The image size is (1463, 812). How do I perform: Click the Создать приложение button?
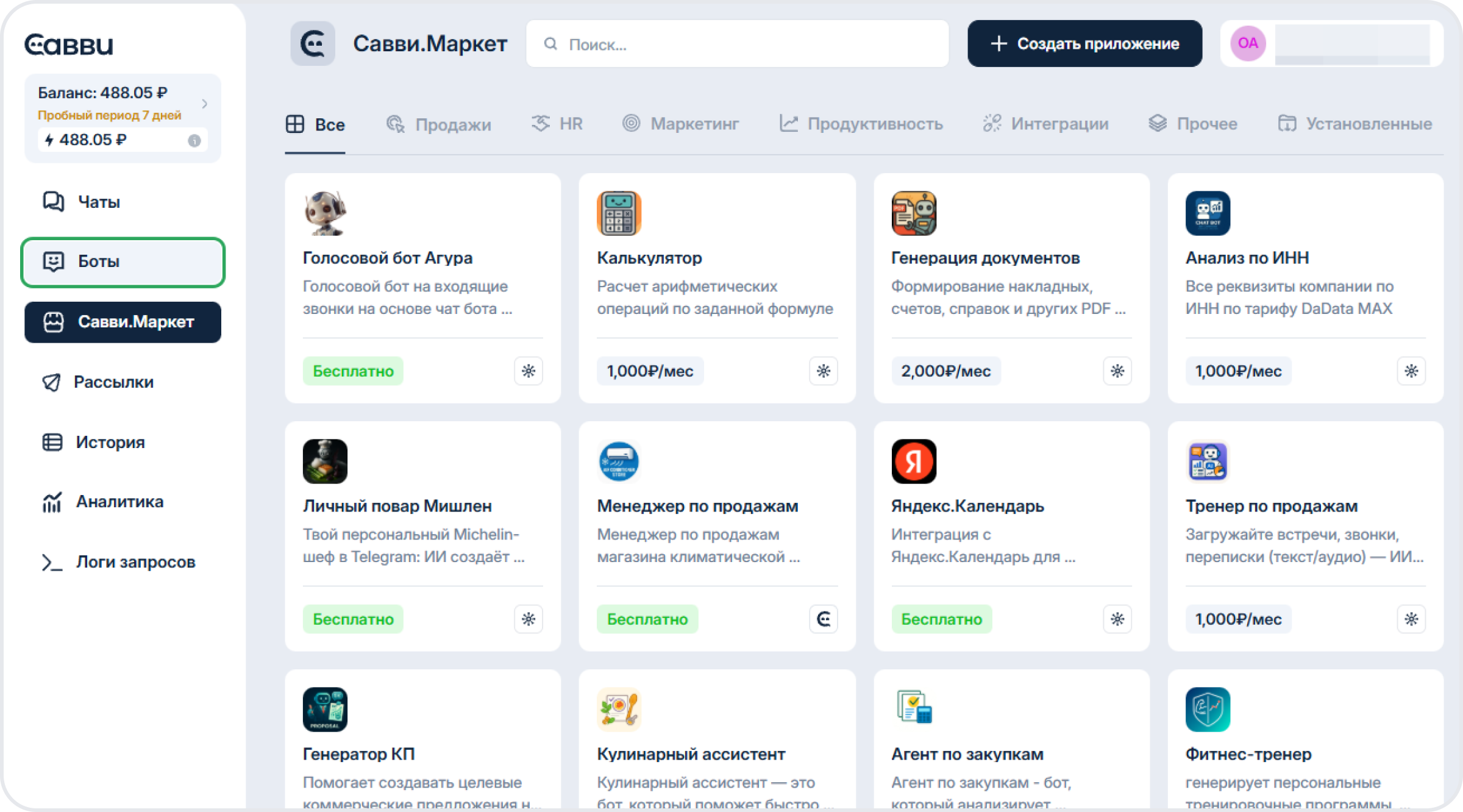[x=1084, y=44]
